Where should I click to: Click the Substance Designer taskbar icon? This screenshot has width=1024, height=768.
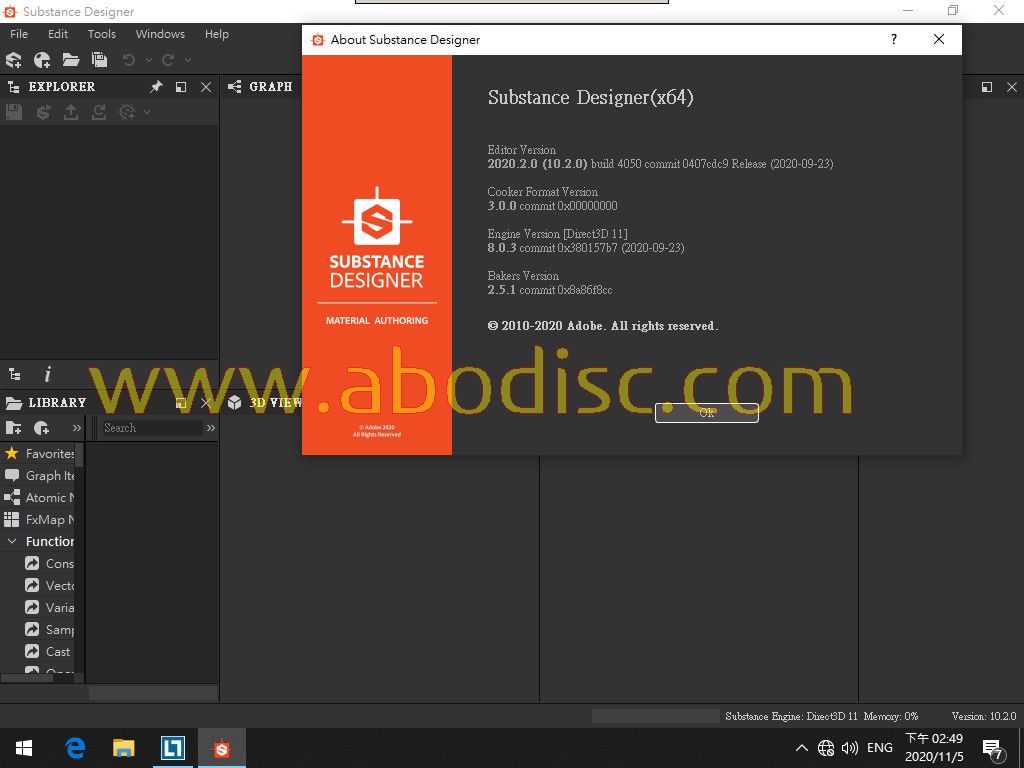pos(222,748)
